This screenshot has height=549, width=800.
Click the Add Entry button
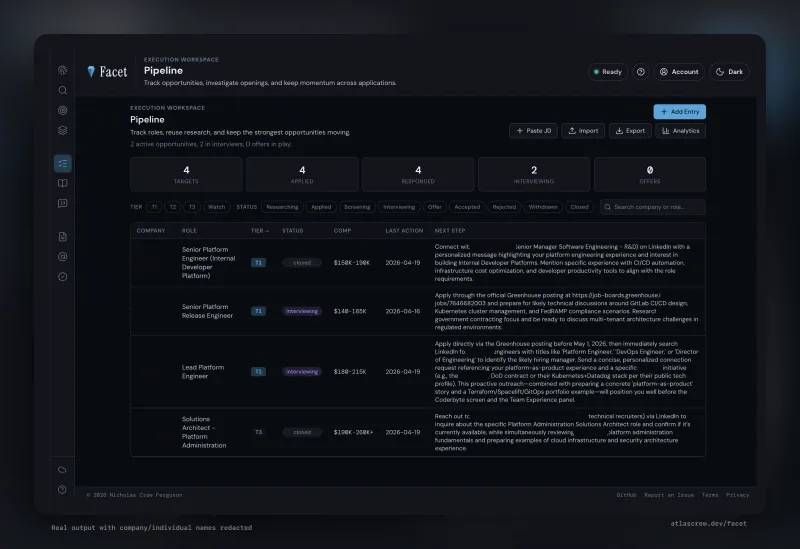(x=680, y=112)
